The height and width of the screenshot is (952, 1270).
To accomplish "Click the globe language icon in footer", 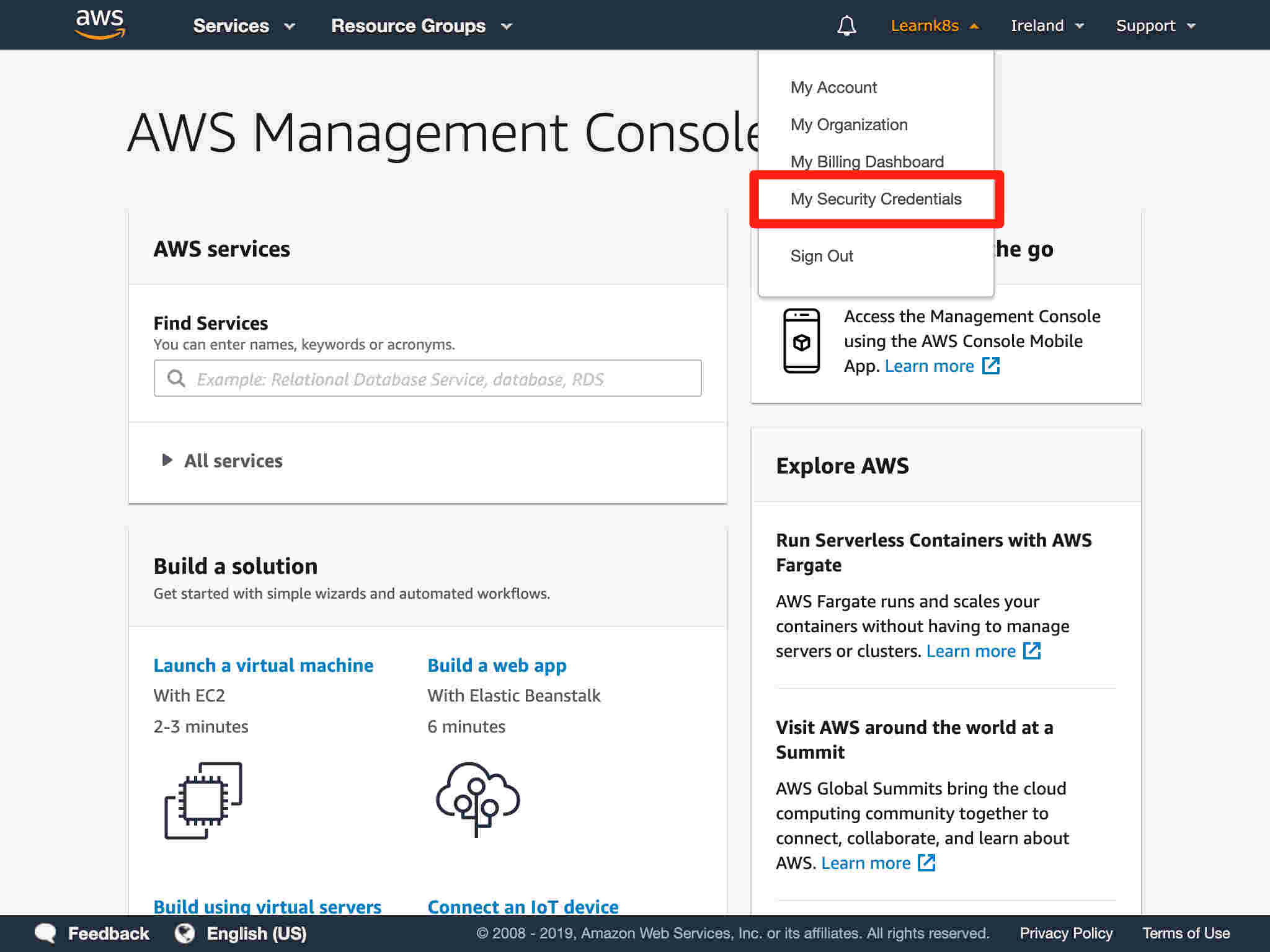I will (x=185, y=933).
